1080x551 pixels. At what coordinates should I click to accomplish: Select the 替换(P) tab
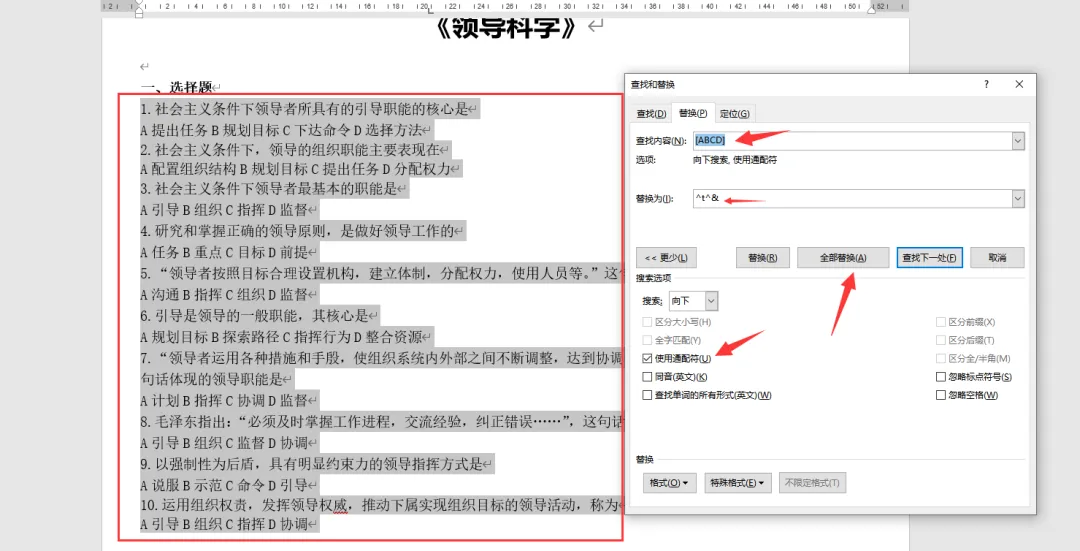click(x=693, y=113)
